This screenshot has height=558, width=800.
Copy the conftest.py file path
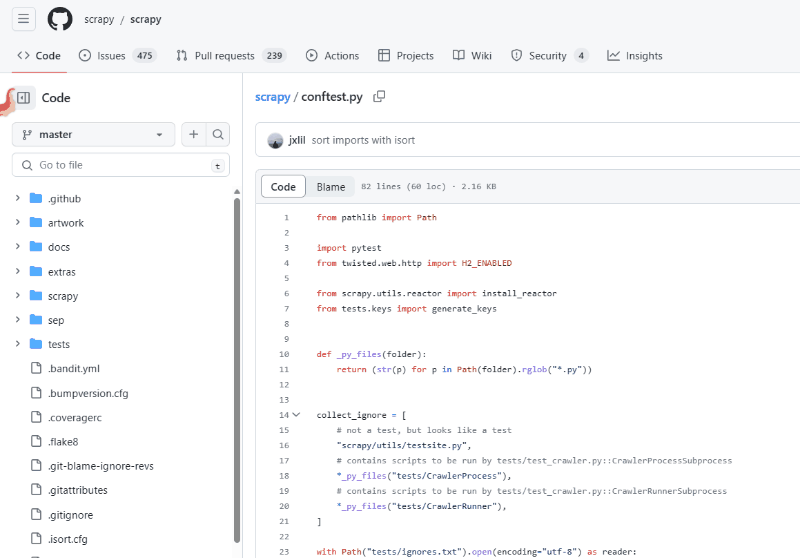pyautogui.click(x=379, y=97)
